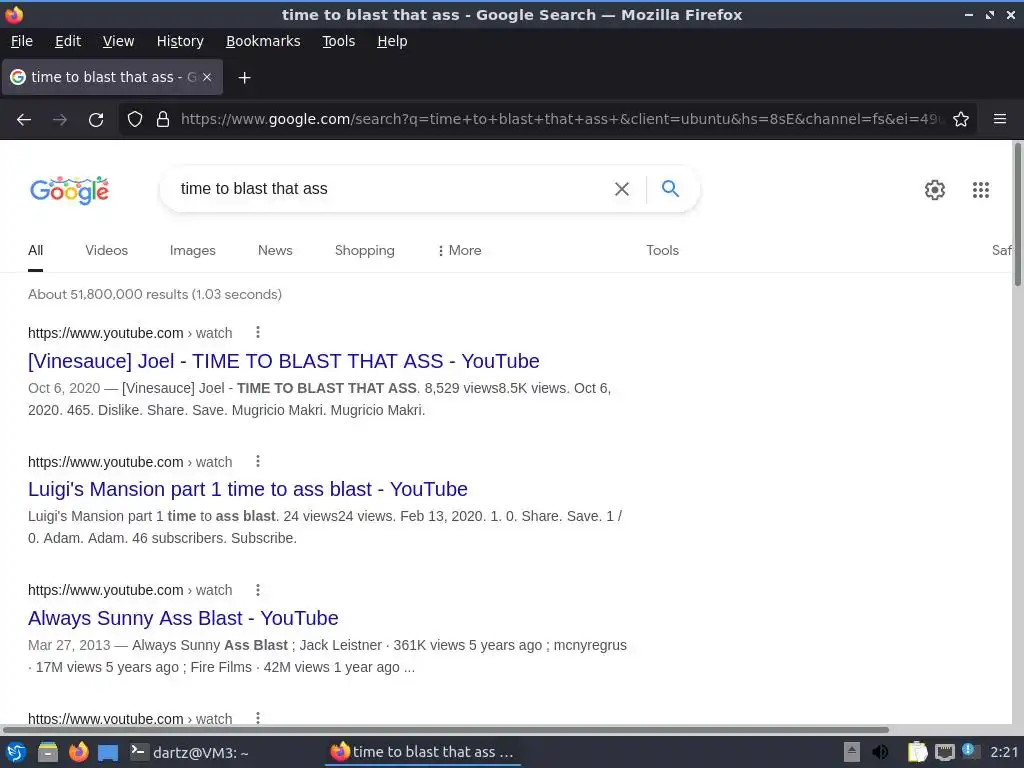The height and width of the screenshot is (768, 1024).
Task: Open the History menu
Action: [180, 41]
